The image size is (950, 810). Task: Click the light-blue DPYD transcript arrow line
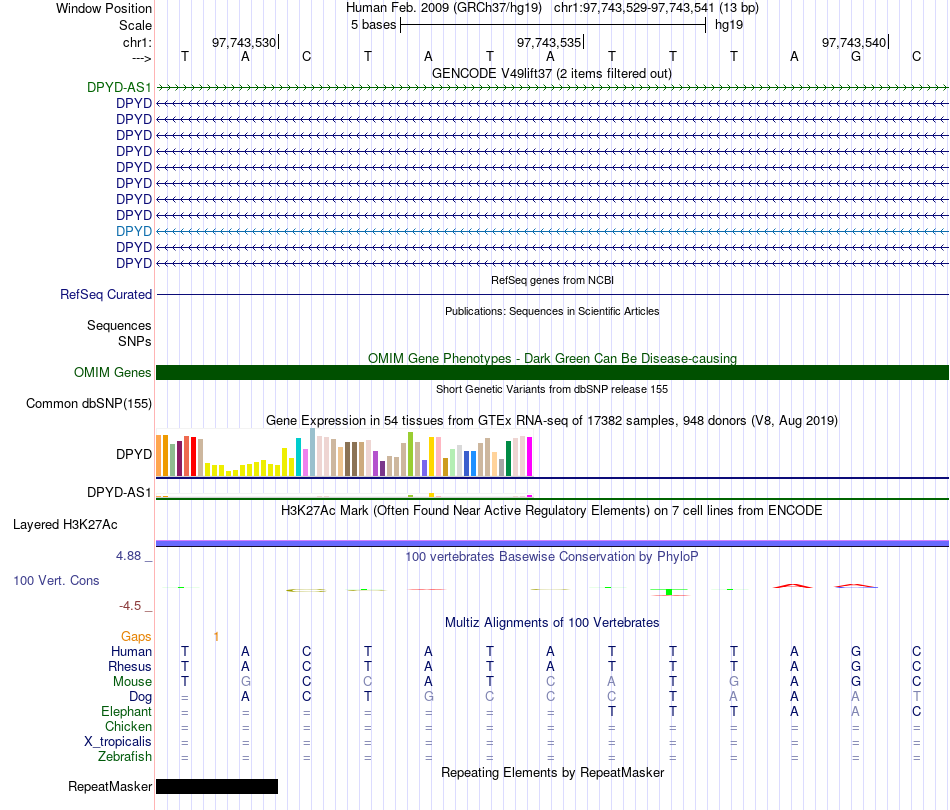(552, 231)
